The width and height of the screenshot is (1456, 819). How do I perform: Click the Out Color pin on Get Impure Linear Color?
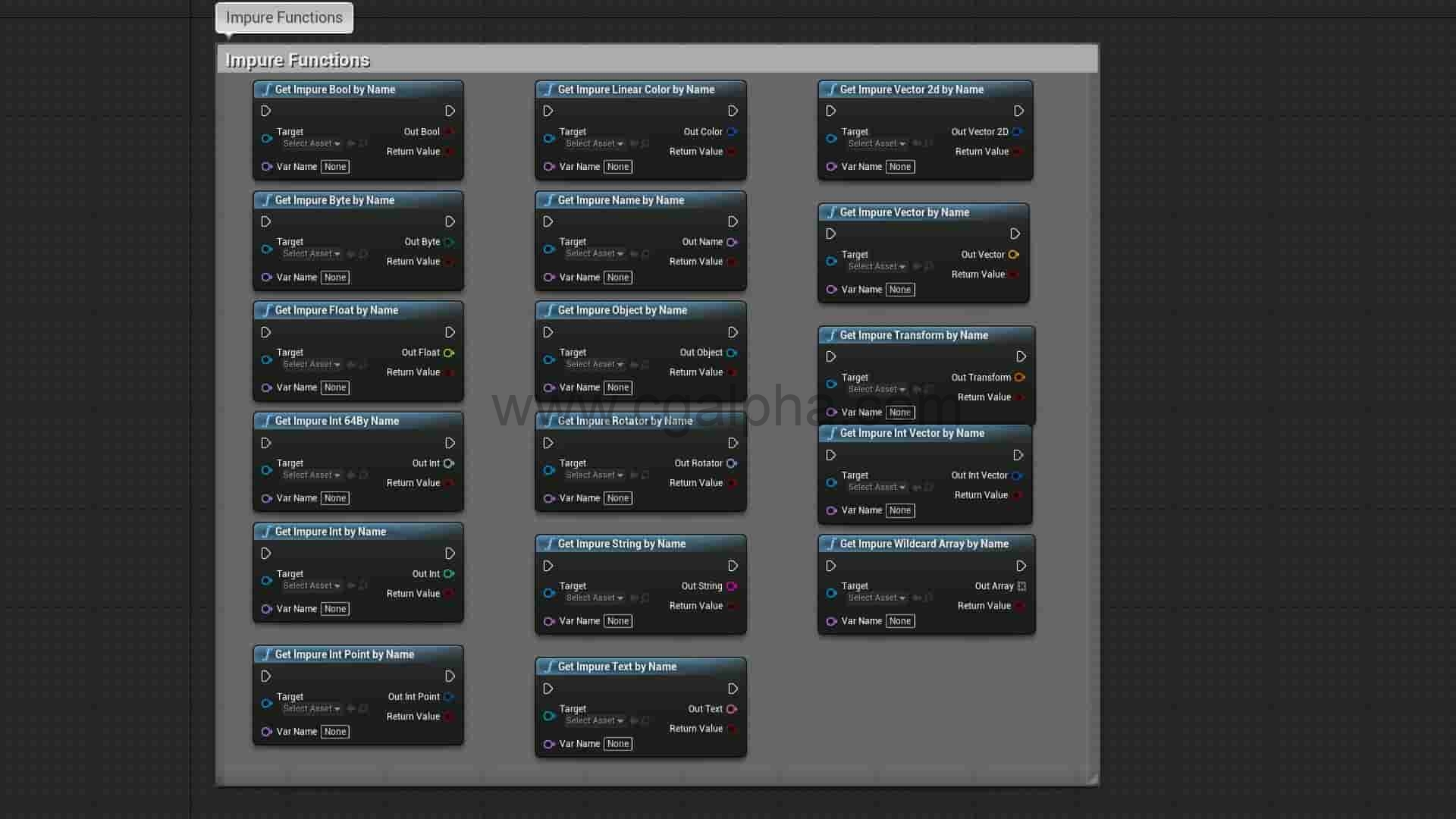click(732, 131)
